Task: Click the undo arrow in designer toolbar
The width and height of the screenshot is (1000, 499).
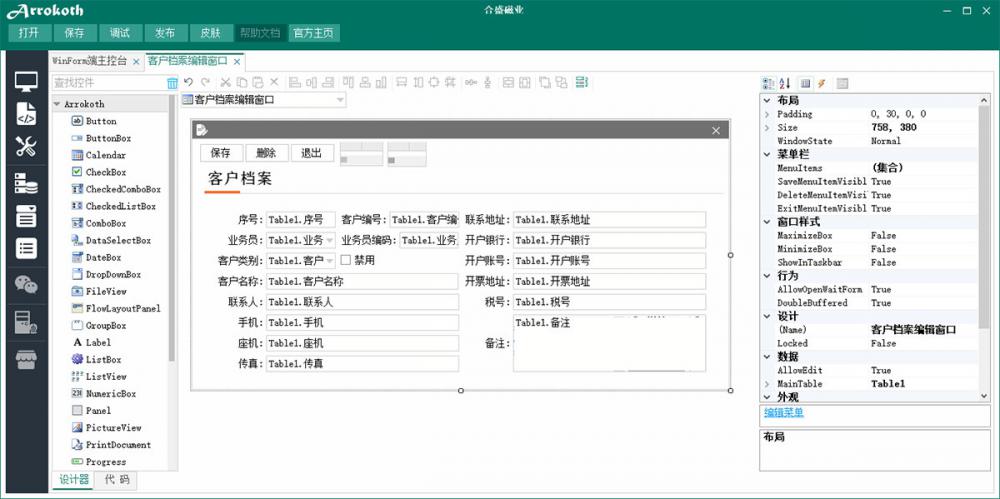Action: click(x=188, y=82)
